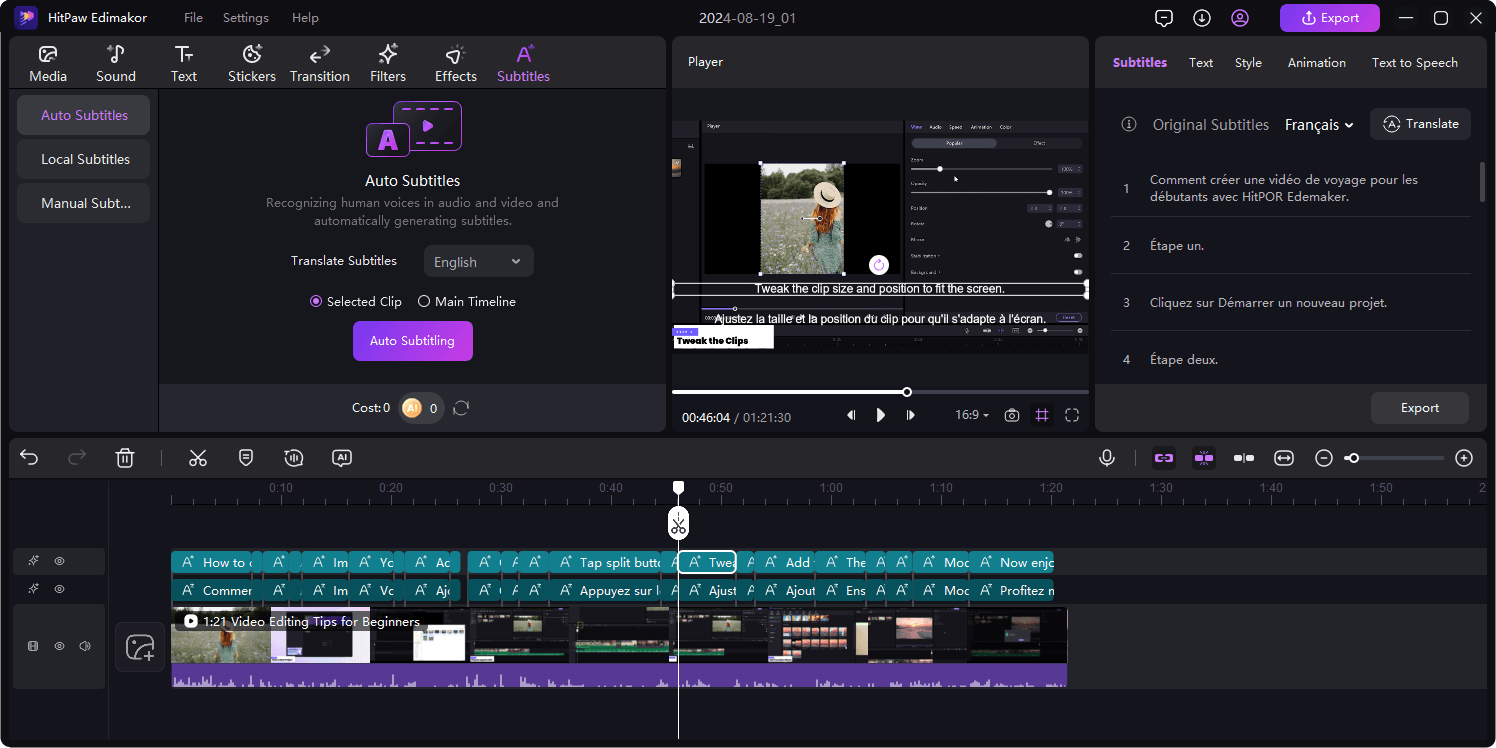
Task: Open the Français language dropdown
Action: (x=1319, y=125)
